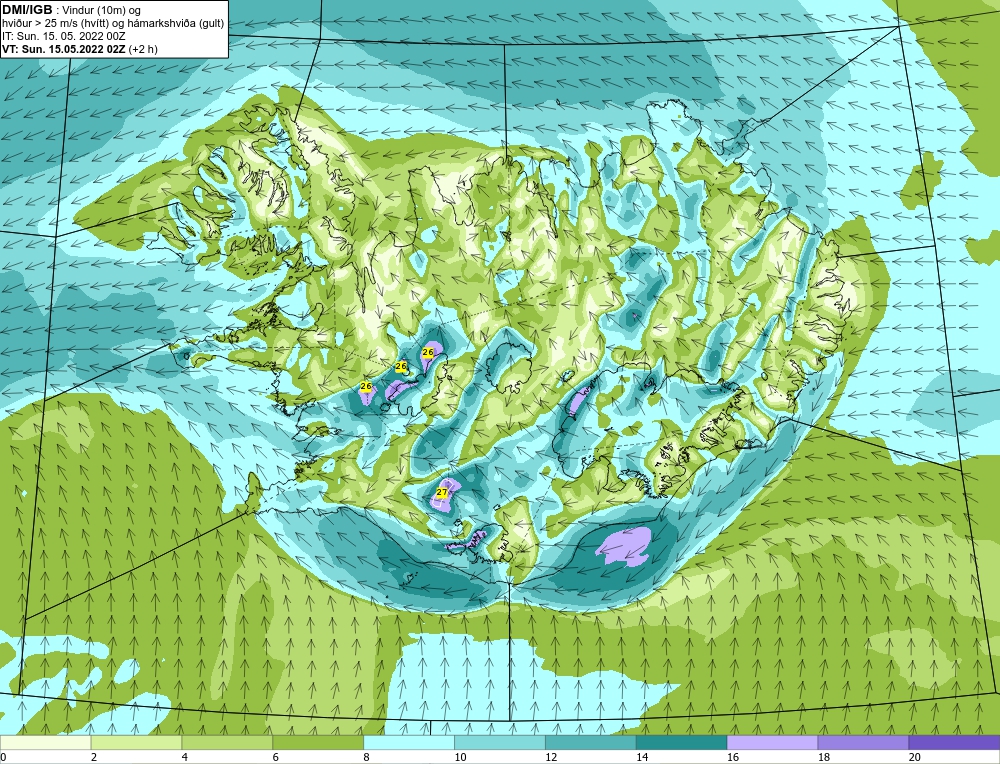Click the '4' value on the legend scale
The width and height of the screenshot is (1000, 764).
point(185,757)
